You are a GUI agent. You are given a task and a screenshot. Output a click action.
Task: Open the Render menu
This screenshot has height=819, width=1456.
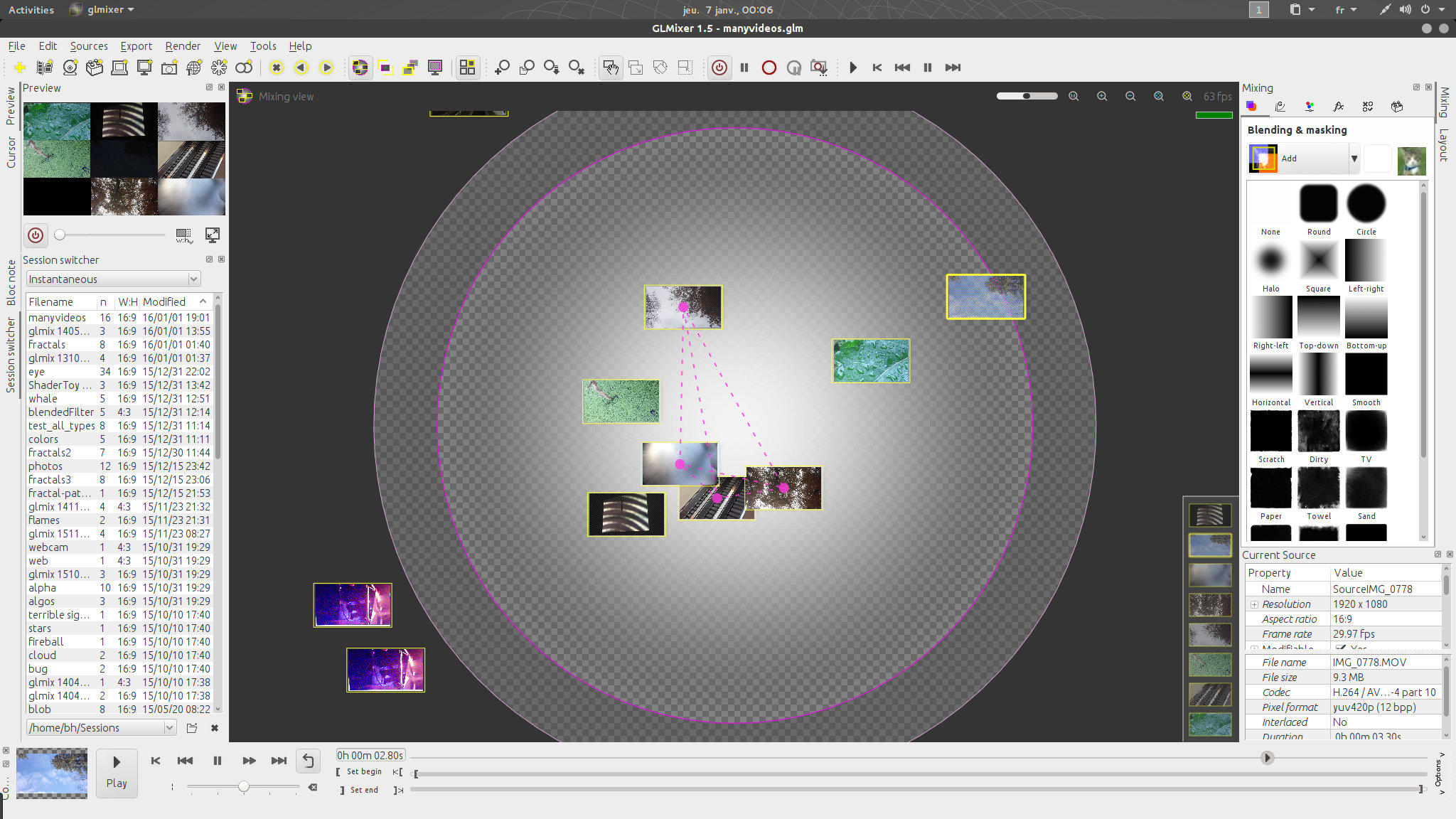coord(183,46)
